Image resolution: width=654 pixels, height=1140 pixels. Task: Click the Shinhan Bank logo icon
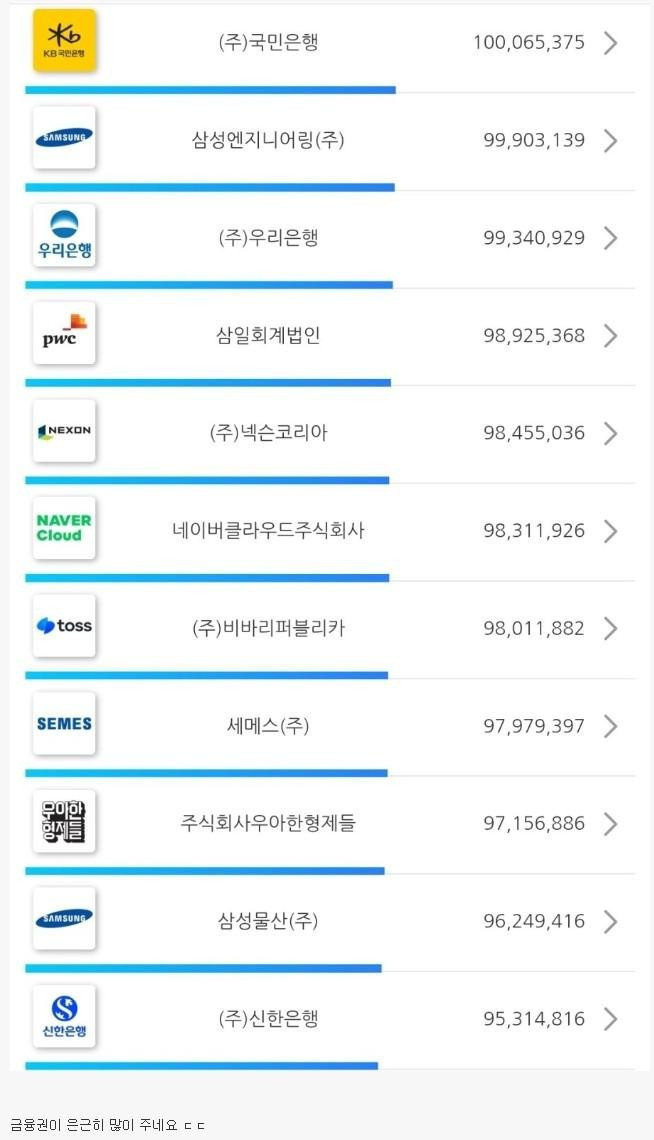(64, 1017)
